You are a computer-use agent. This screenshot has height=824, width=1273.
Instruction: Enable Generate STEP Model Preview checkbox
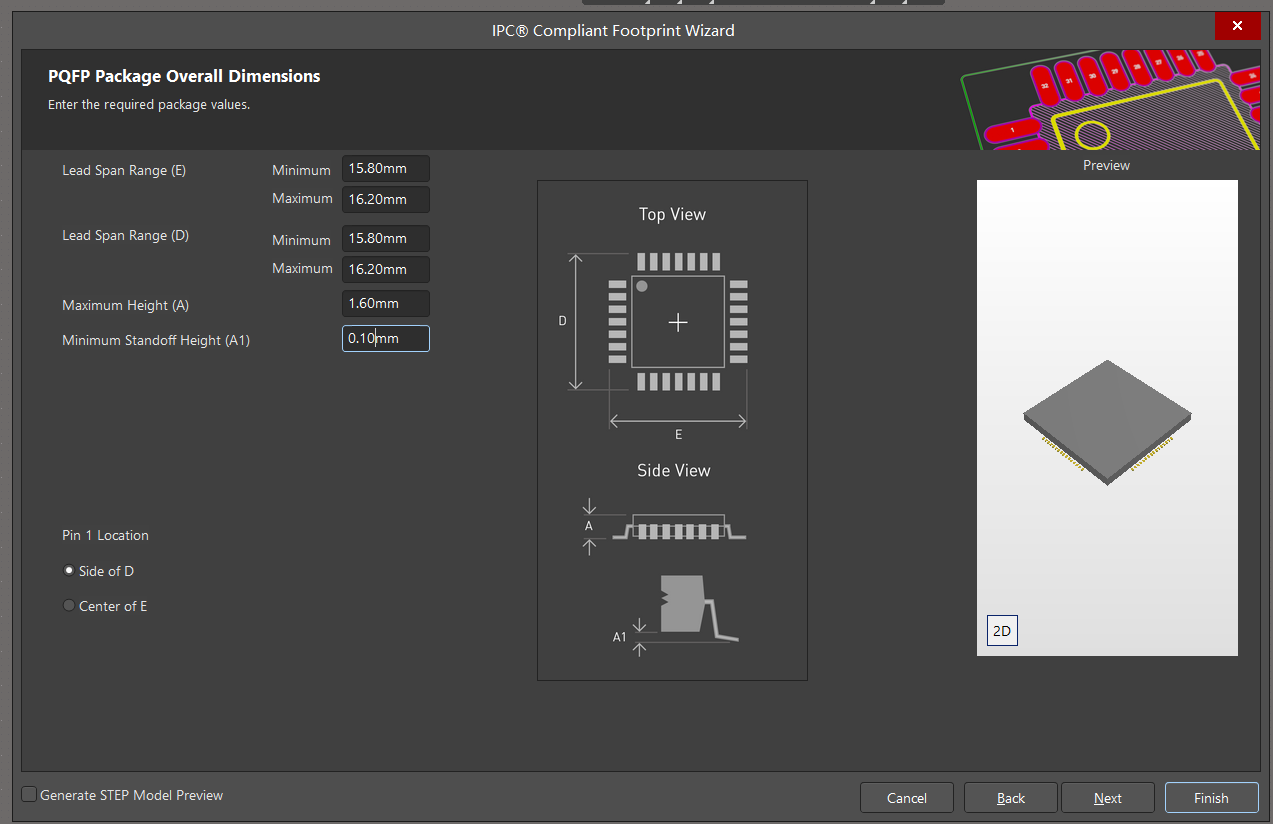(30, 795)
